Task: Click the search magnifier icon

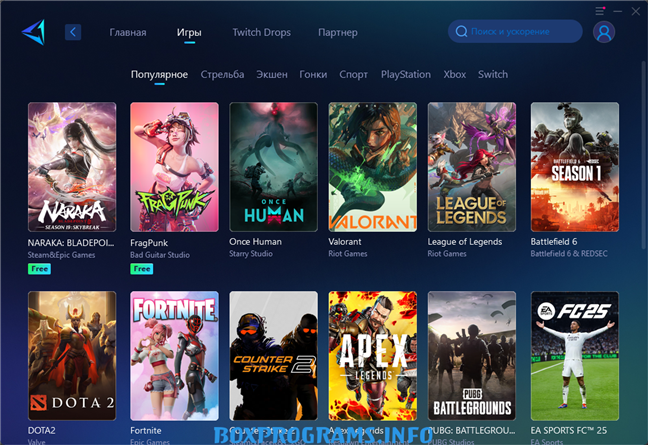Action: (461, 32)
